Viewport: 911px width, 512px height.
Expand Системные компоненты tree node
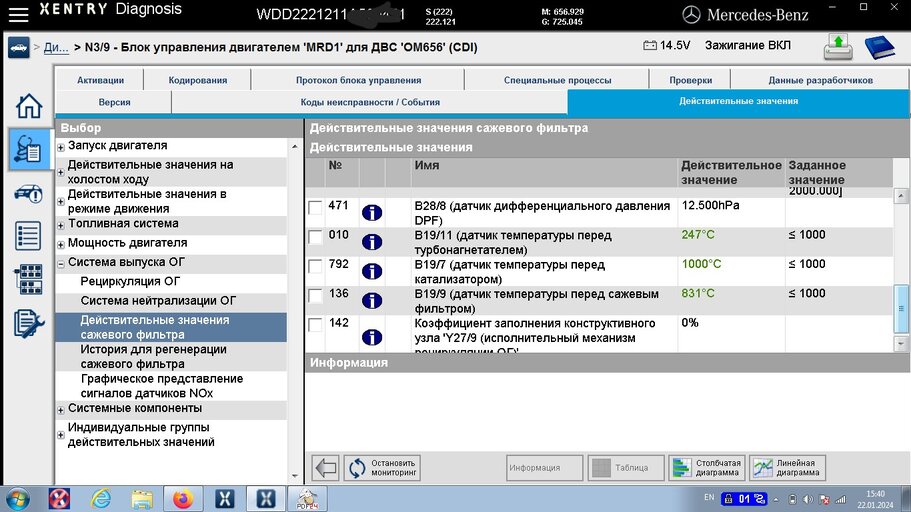[60, 410]
